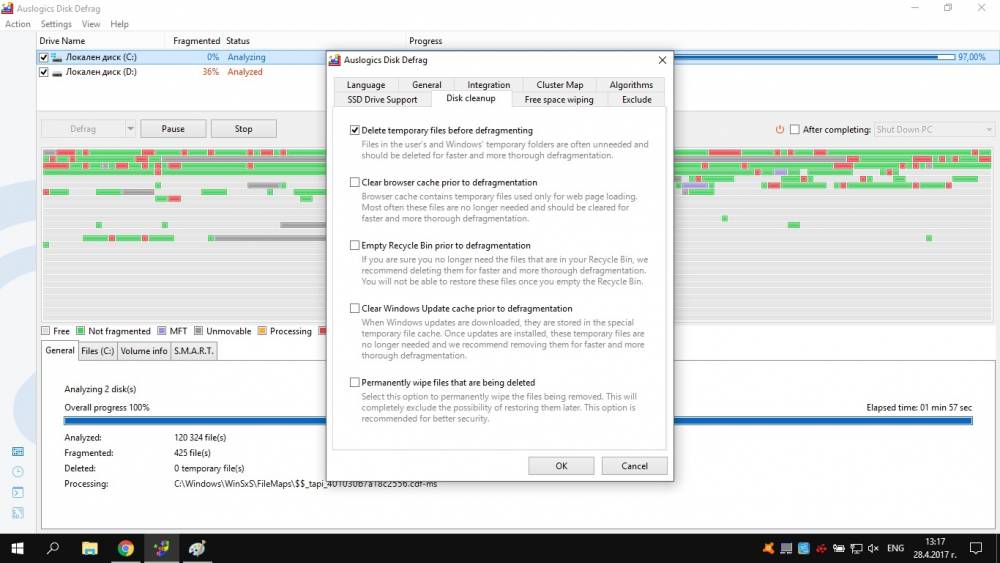The image size is (1000, 563).
Task: Enable Clear browser cache prior to defragmentation
Action: 355,182
